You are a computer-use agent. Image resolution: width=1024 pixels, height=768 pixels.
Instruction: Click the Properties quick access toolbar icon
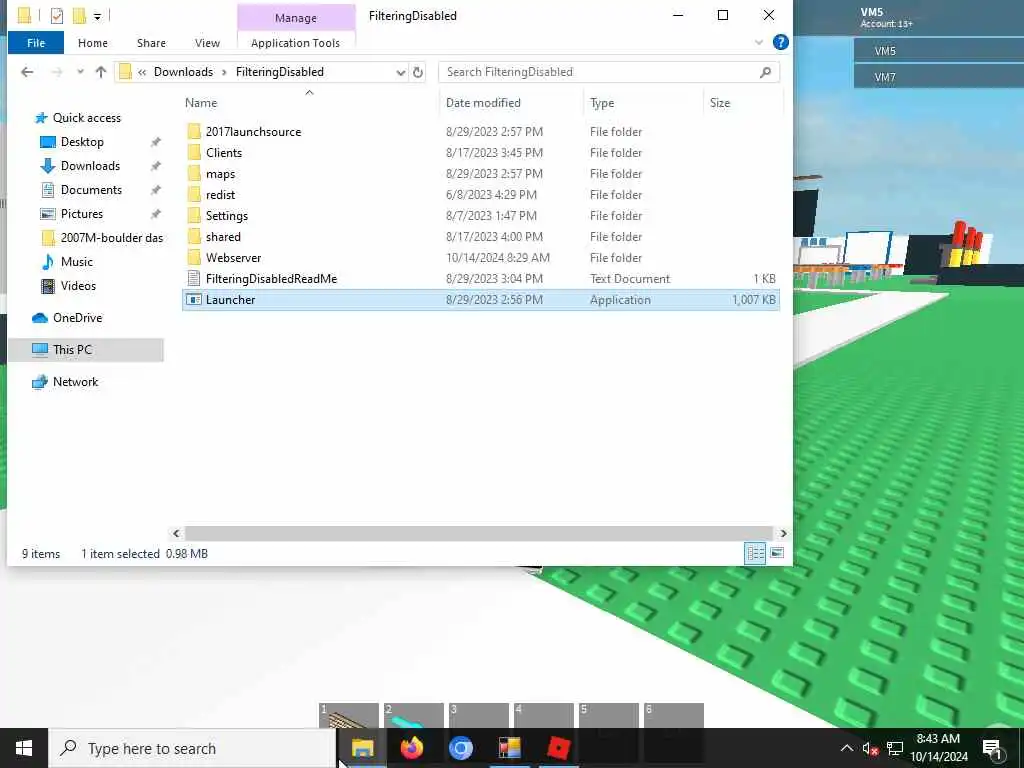(57, 15)
